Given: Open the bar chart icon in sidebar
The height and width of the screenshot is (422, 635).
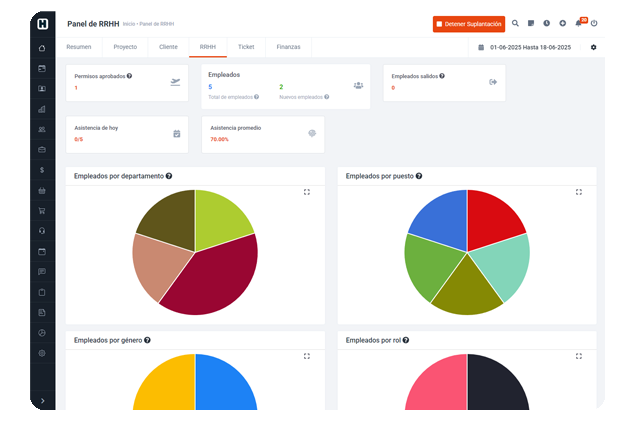Looking at the screenshot, I should click(x=42, y=109).
